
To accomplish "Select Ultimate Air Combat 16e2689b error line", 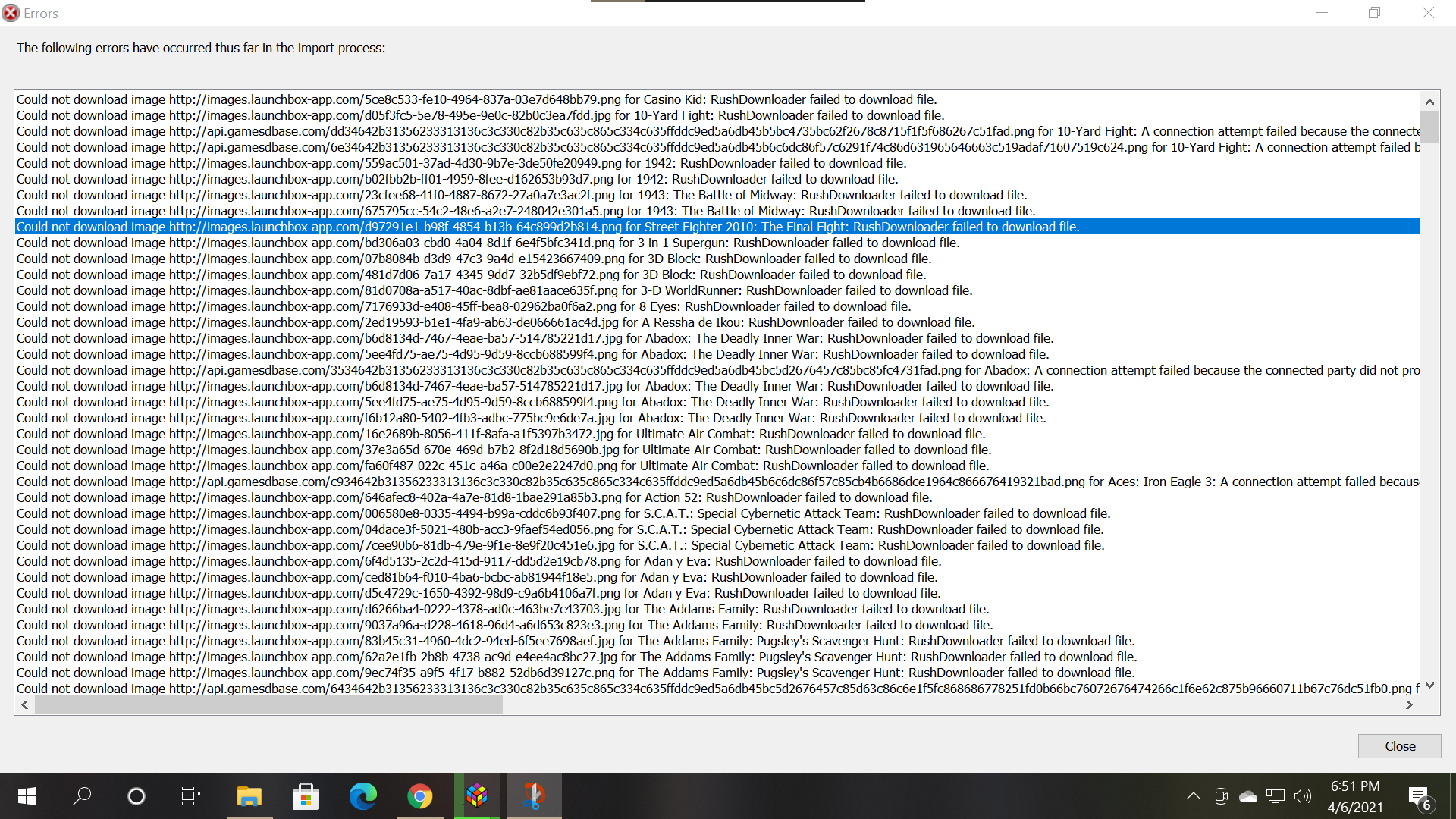I will click(x=717, y=434).
